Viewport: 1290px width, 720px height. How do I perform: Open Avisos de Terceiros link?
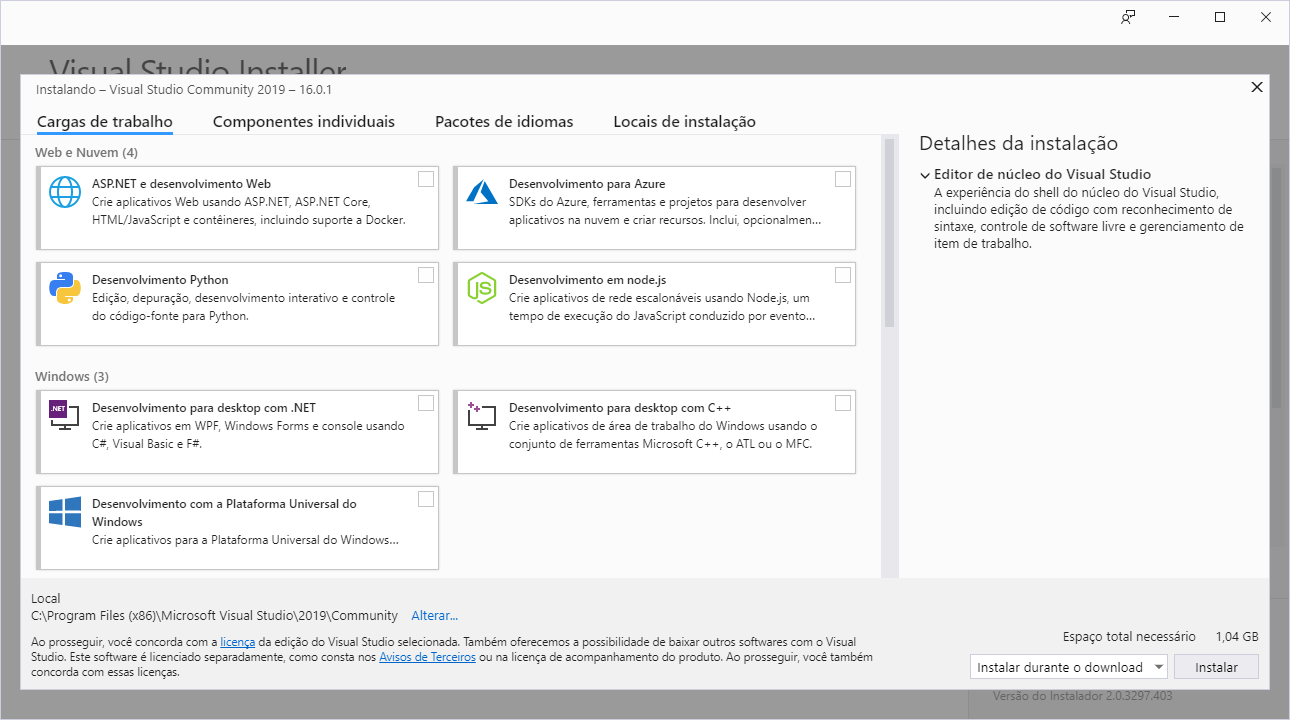coord(428,657)
